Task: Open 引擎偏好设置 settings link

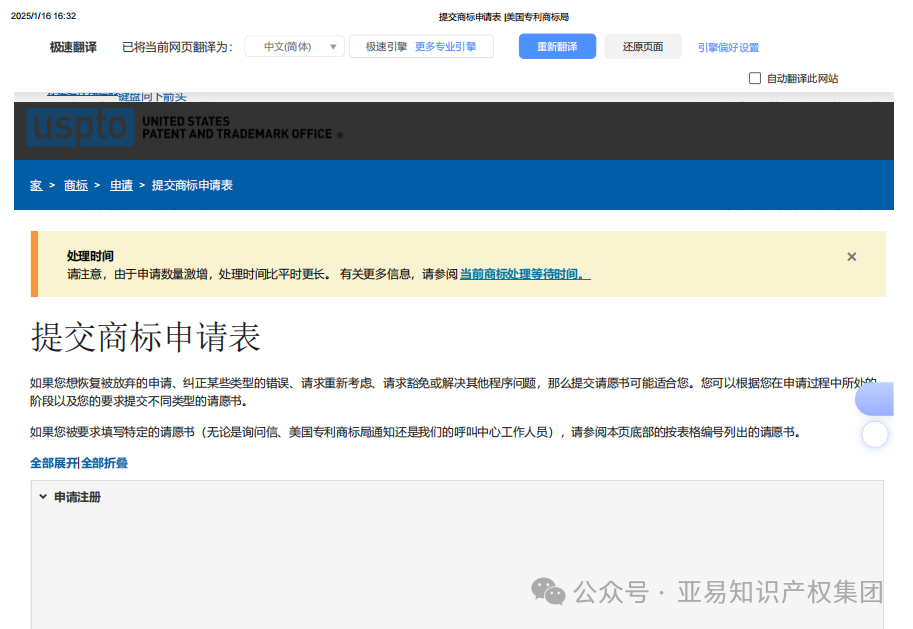Action: pos(729,45)
